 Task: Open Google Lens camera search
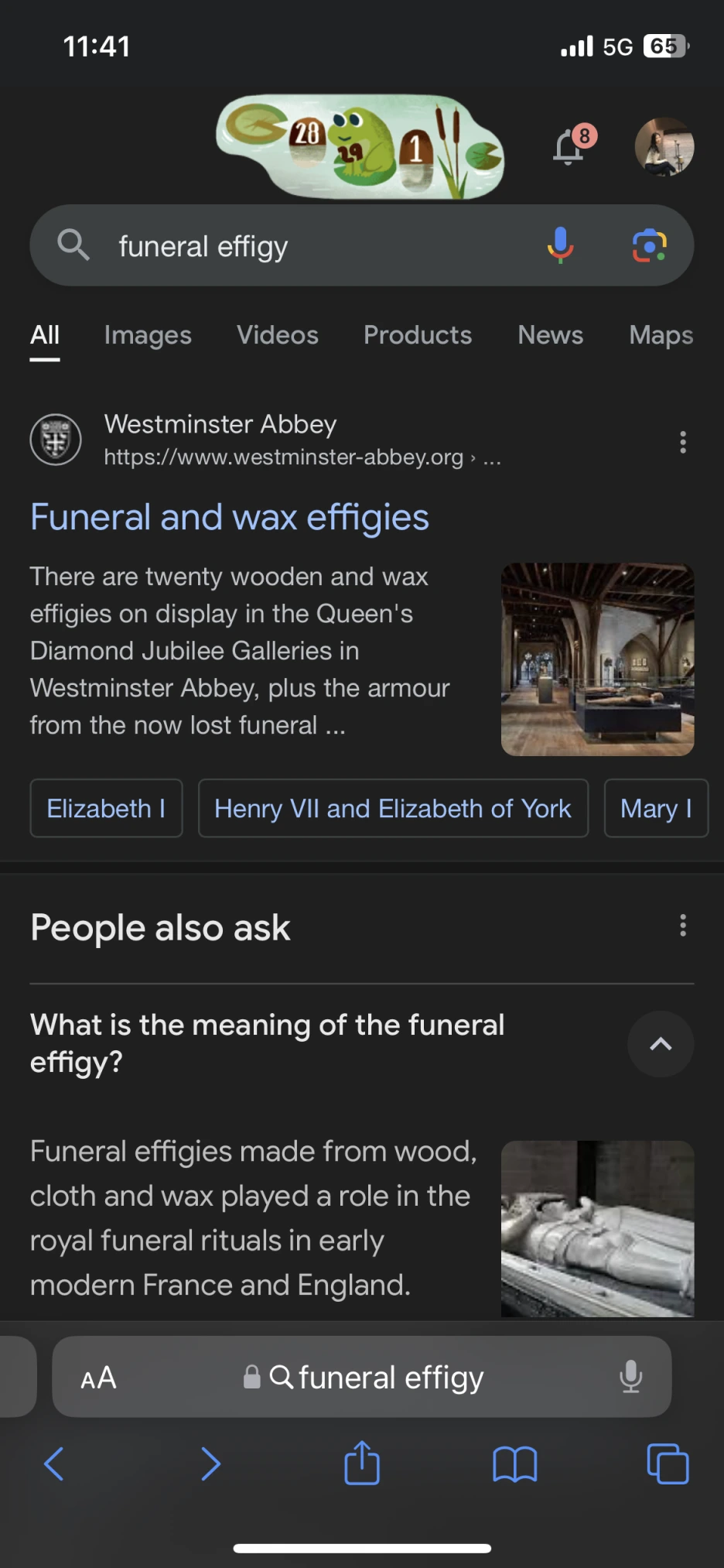pyautogui.click(x=650, y=245)
